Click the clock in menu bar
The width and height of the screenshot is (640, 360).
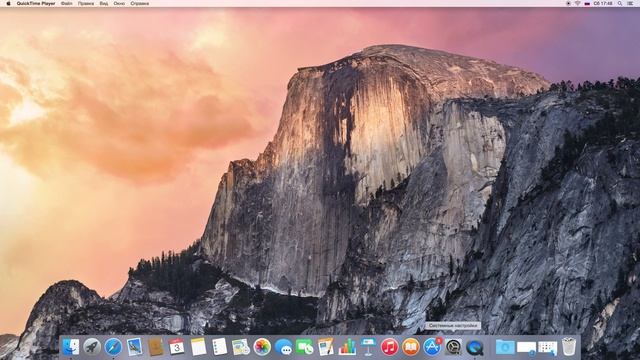click(603, 3)
